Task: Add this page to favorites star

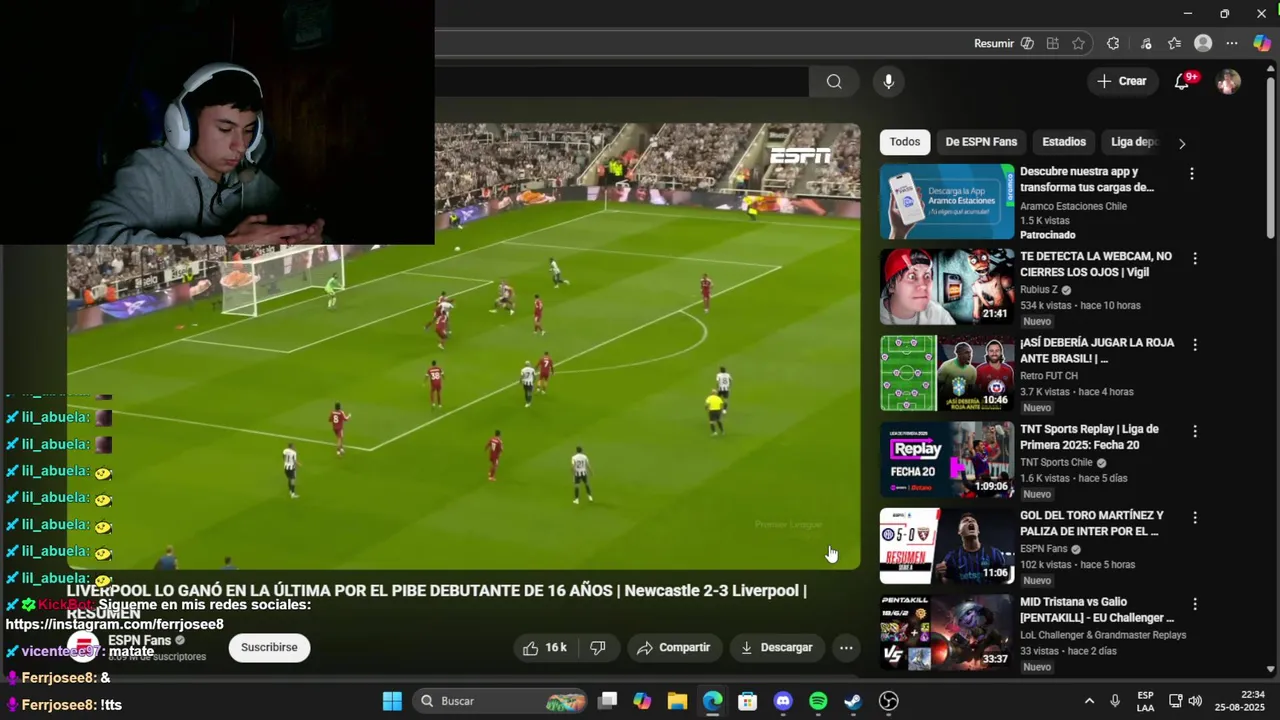Action: tap(1078, 43)
